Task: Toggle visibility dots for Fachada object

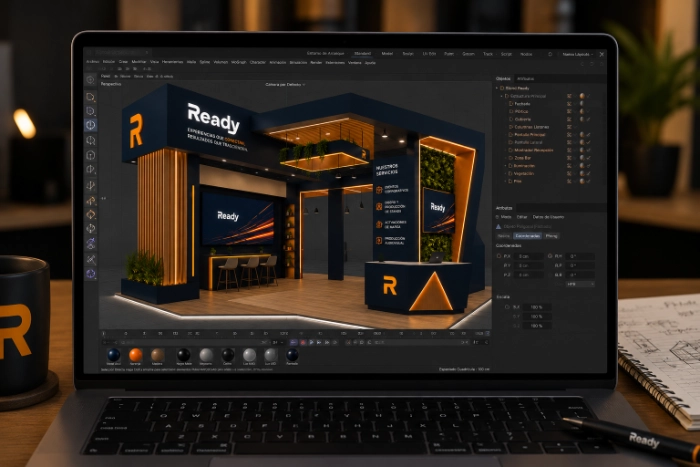Action: [570, 104]
